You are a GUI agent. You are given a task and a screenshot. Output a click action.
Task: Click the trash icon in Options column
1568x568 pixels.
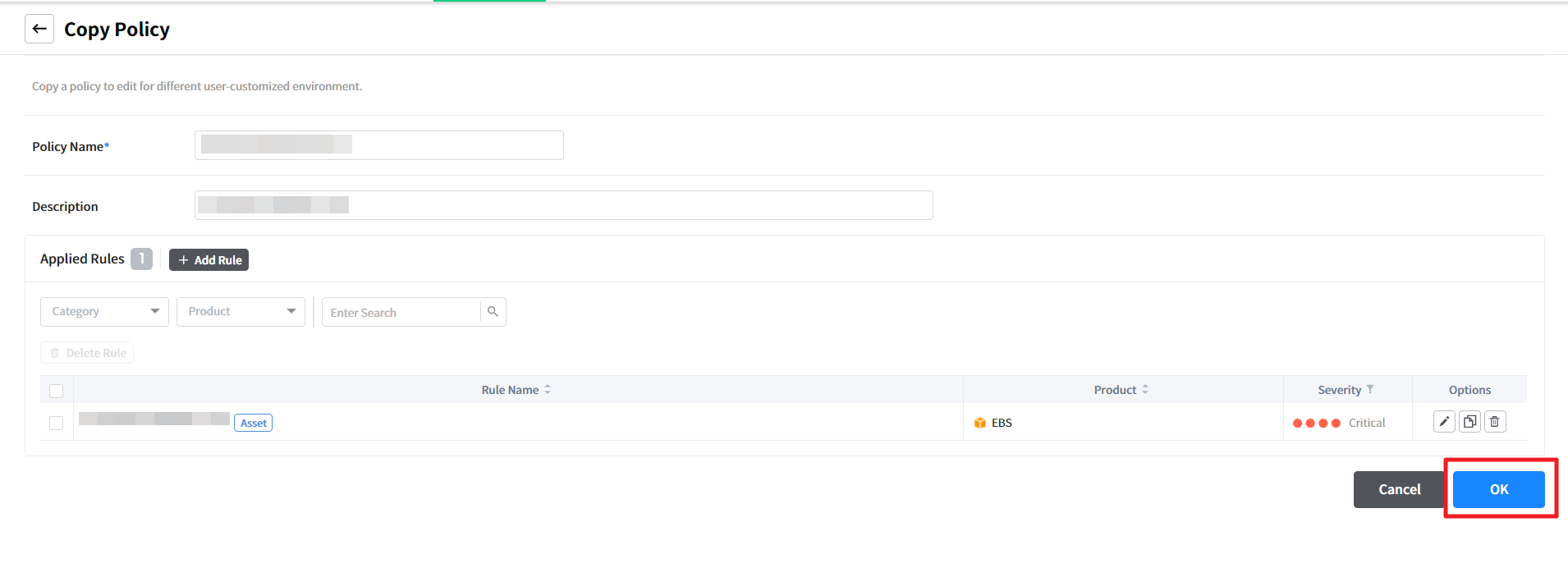pyautogui.click(x=1495, y=422)
